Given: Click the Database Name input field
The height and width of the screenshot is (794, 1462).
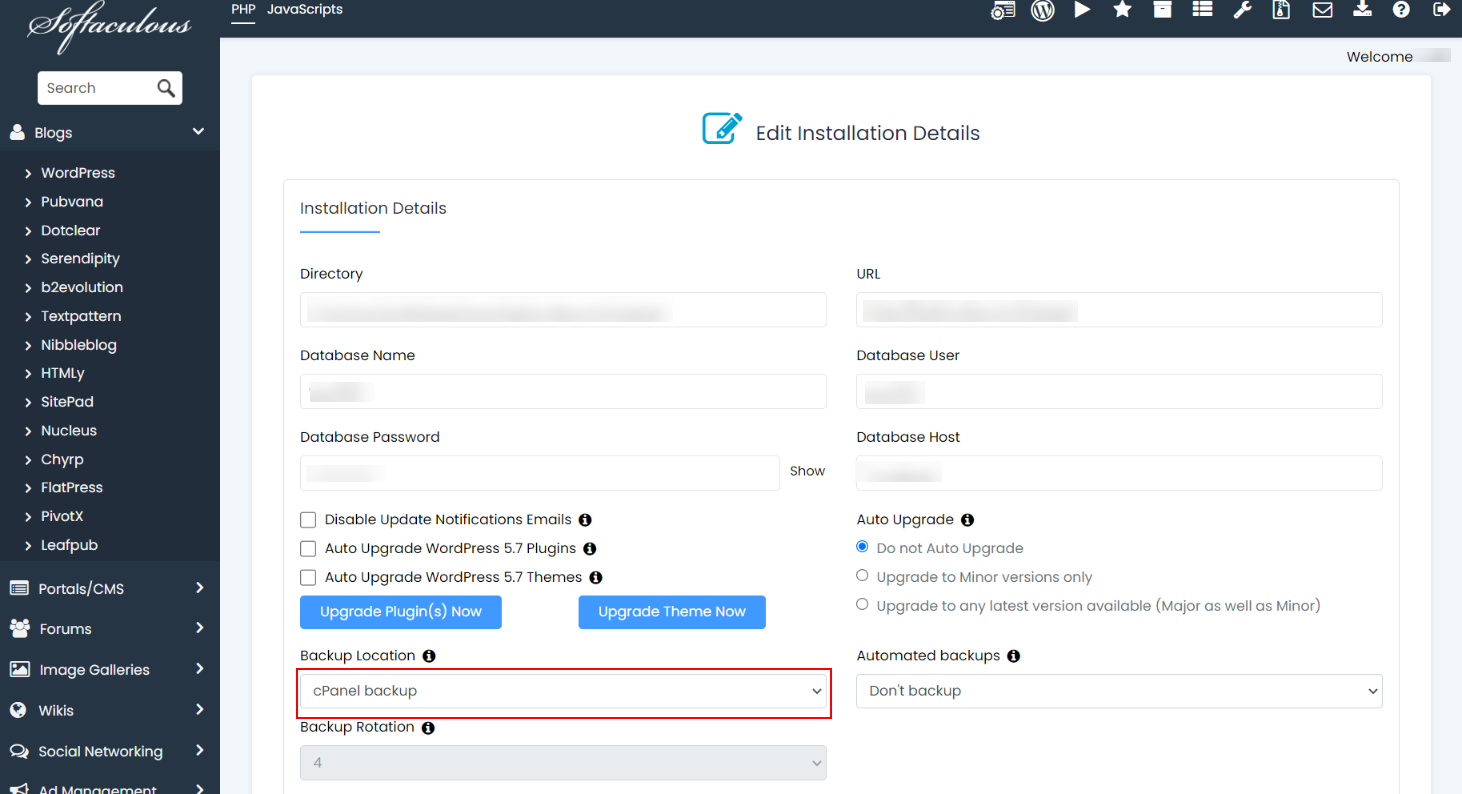Looking at the screenshot, I should coord(563,391).
